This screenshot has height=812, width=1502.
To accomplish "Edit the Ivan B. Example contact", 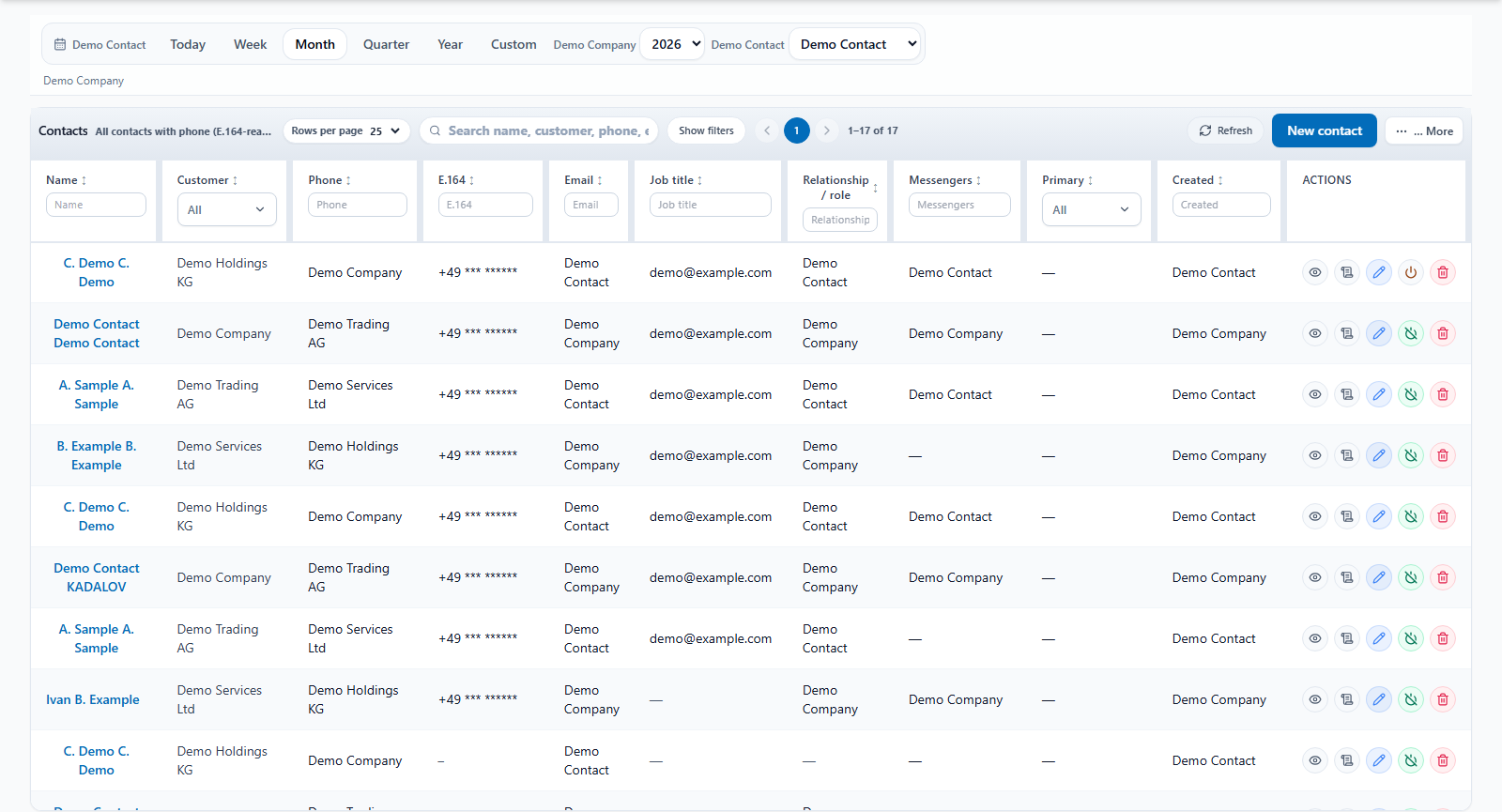I will tap(1379, 699).
